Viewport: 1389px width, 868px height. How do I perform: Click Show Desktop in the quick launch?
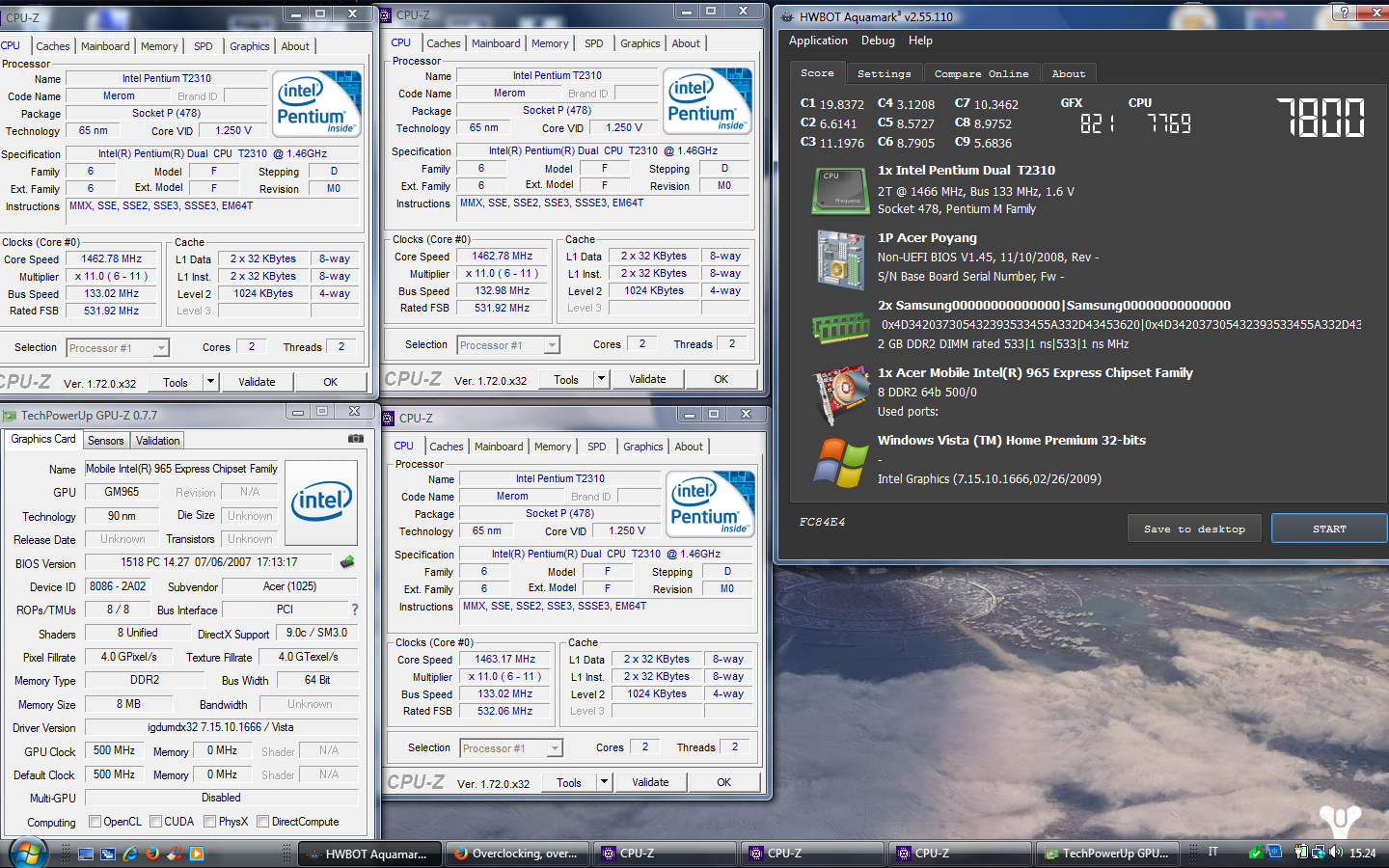(86, 854)
